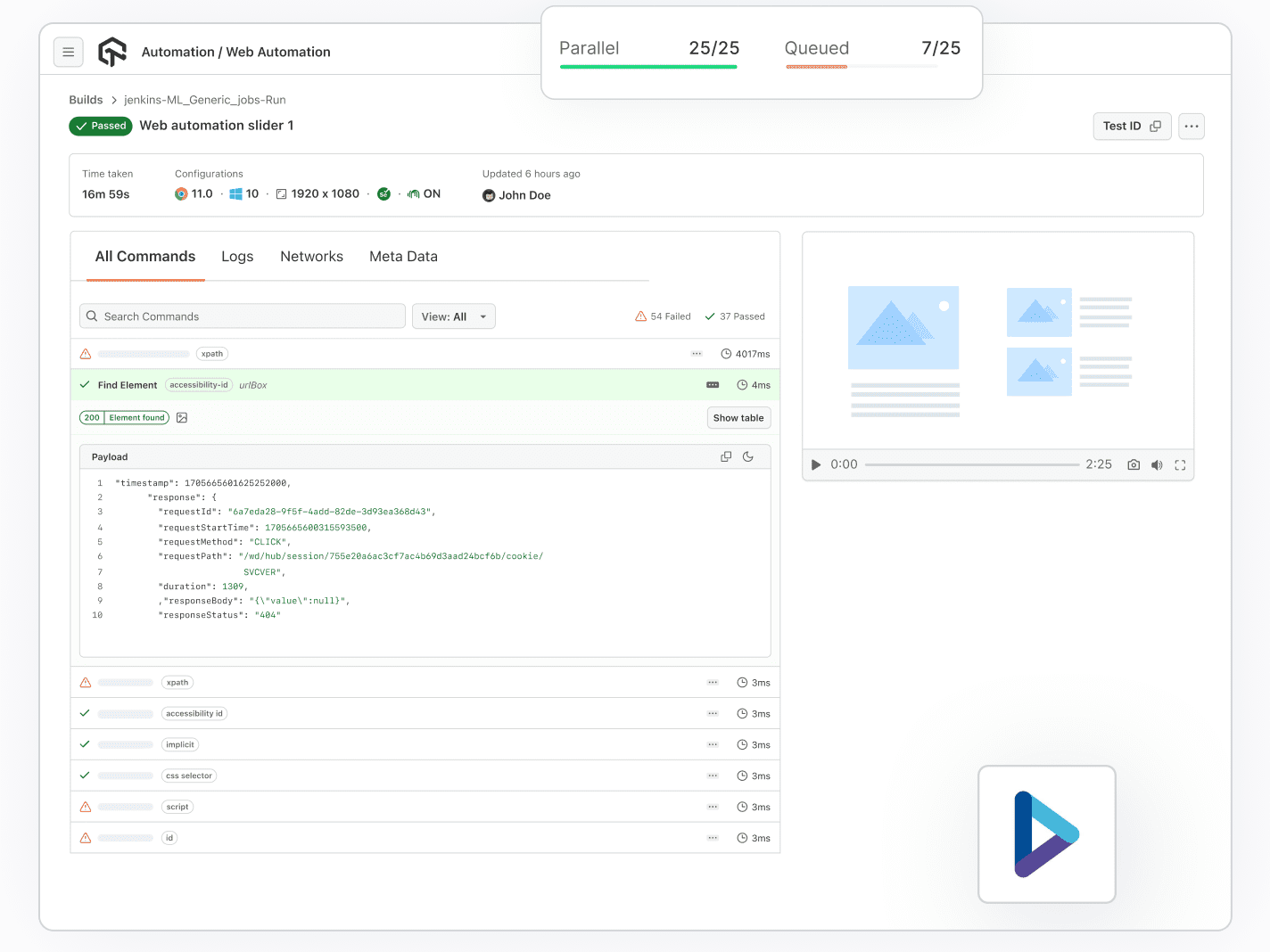The width and height of the screenshot is (1270, 952).
Task: Click the Show table button
Action: click(x=738, y=418)
